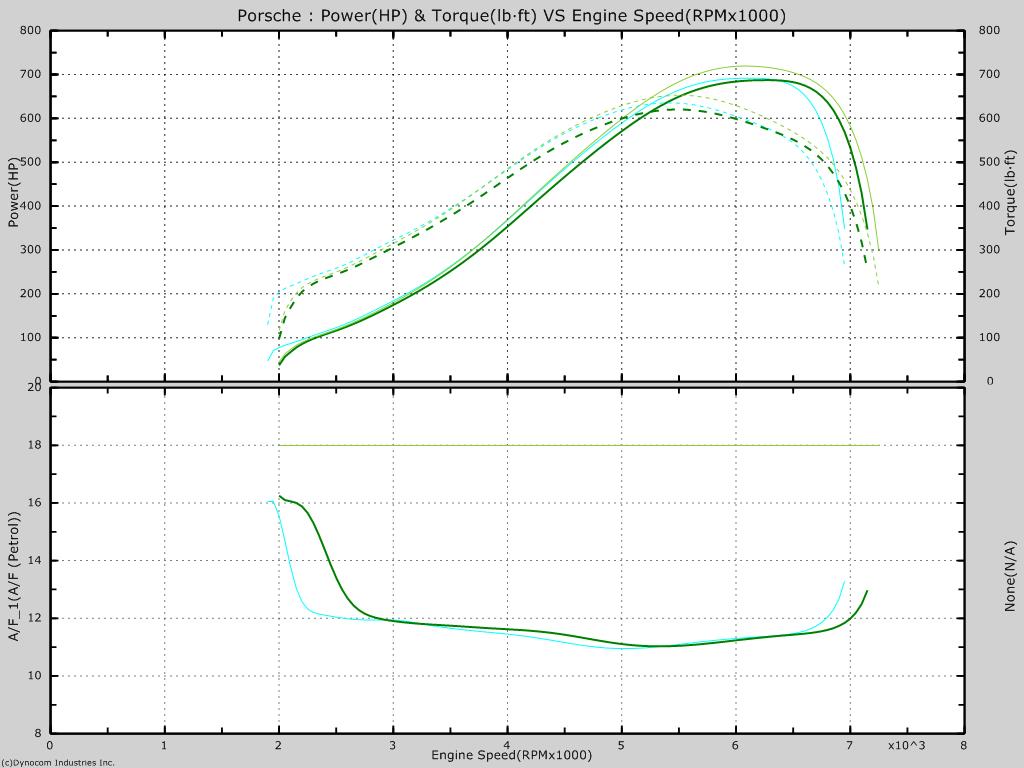Click the Dynocom Industries Inc. copyright text
This screenshot has width=1024, height=768.
click(x=57, y=762)
